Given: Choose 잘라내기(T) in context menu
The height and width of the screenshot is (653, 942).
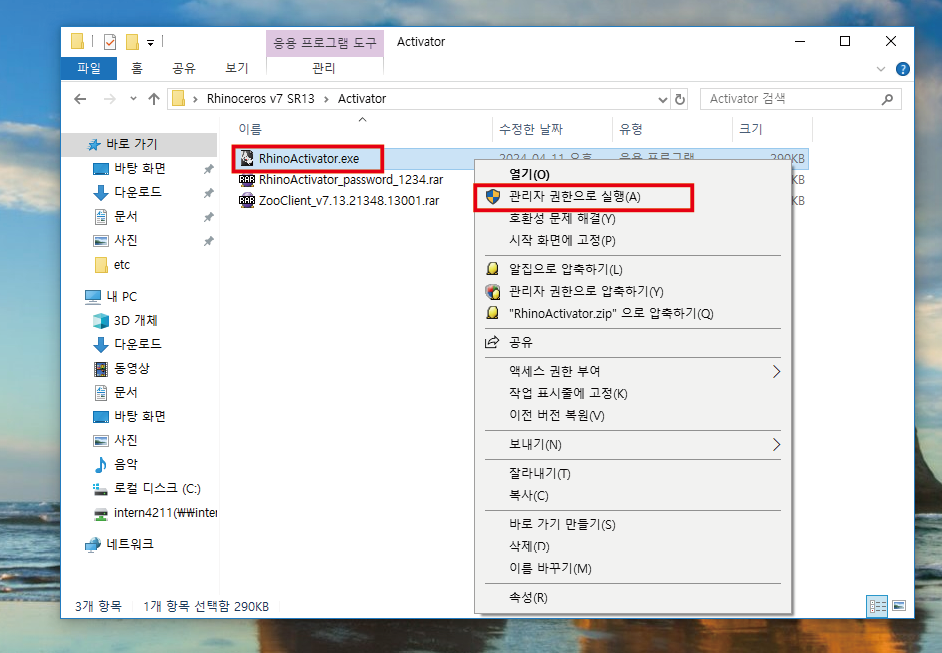Looking at the screenshot, I should tap(633, 473).
